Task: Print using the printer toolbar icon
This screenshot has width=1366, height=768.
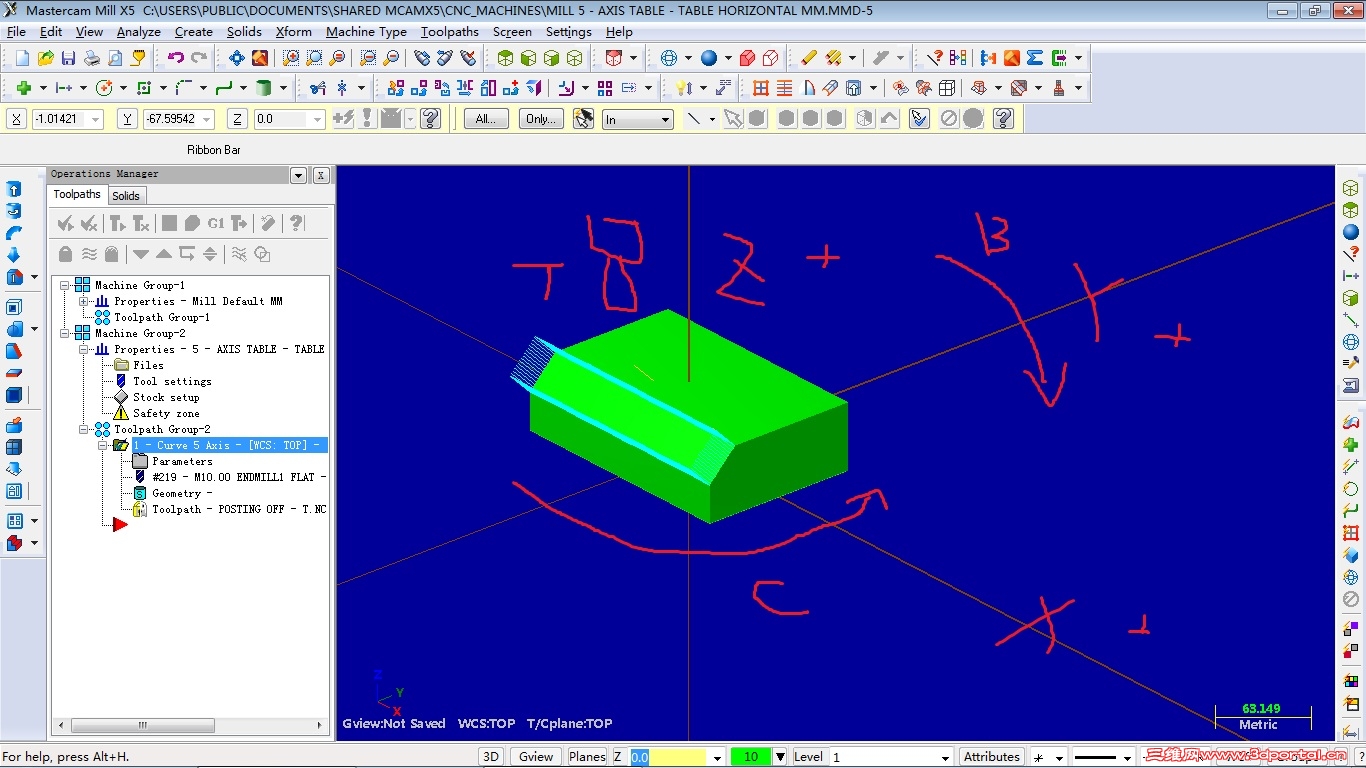Action: tap(92, 58)
